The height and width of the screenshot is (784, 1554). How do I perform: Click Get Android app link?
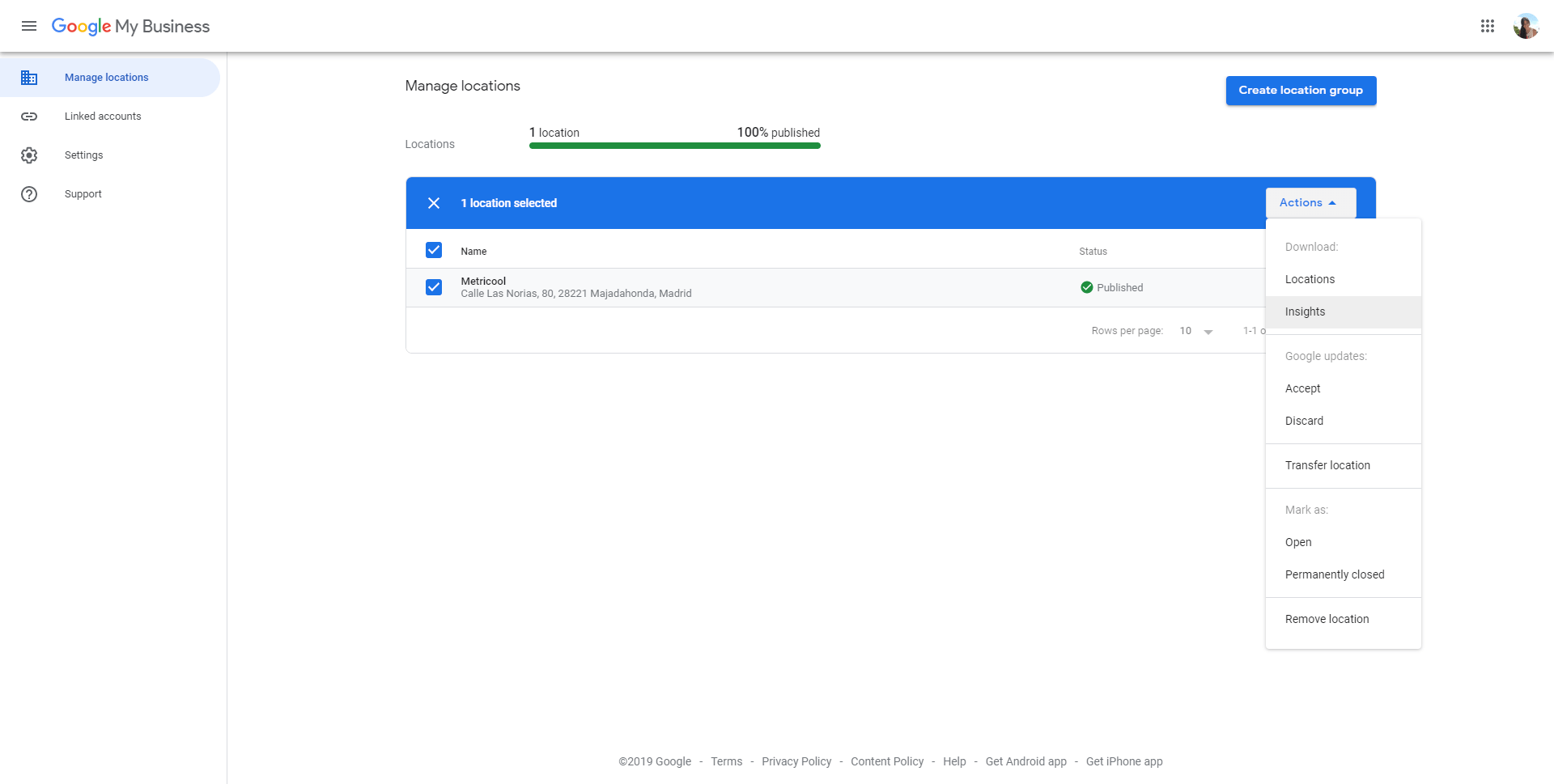[1025, 761]
